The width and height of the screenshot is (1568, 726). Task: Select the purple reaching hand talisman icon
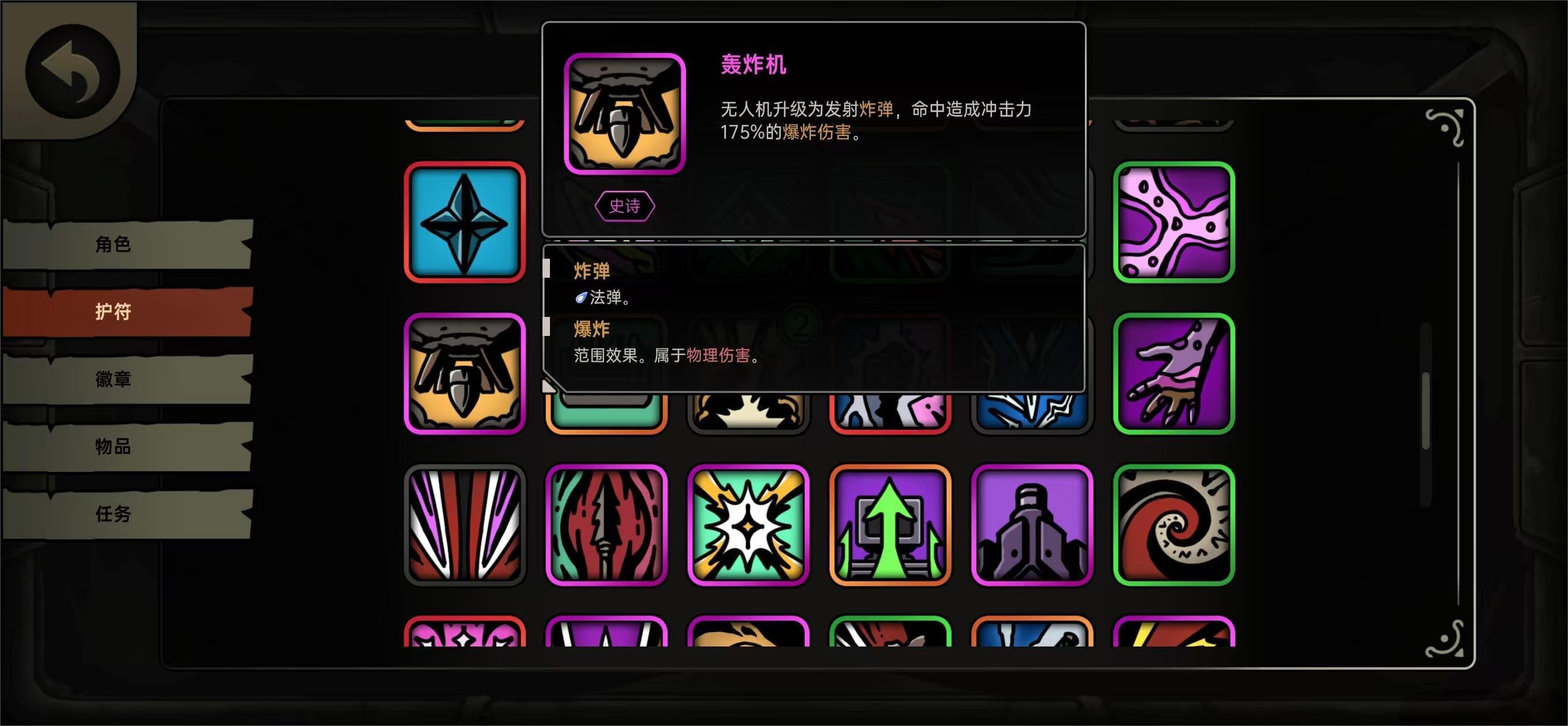coord(1174,373)
